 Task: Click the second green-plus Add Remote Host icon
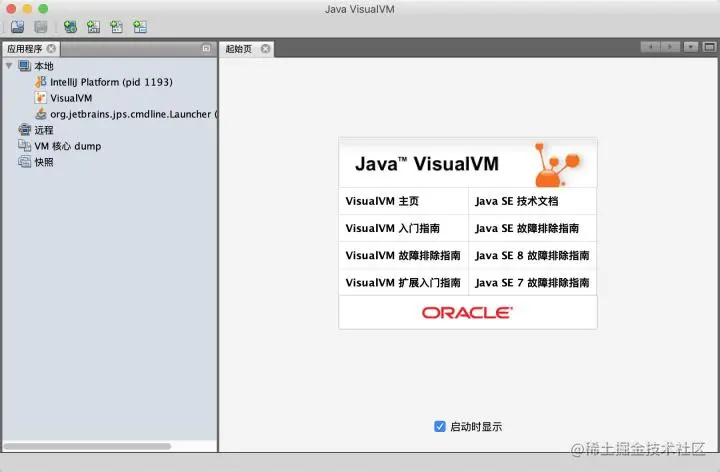pyautogui.click(x=93, y=27)
